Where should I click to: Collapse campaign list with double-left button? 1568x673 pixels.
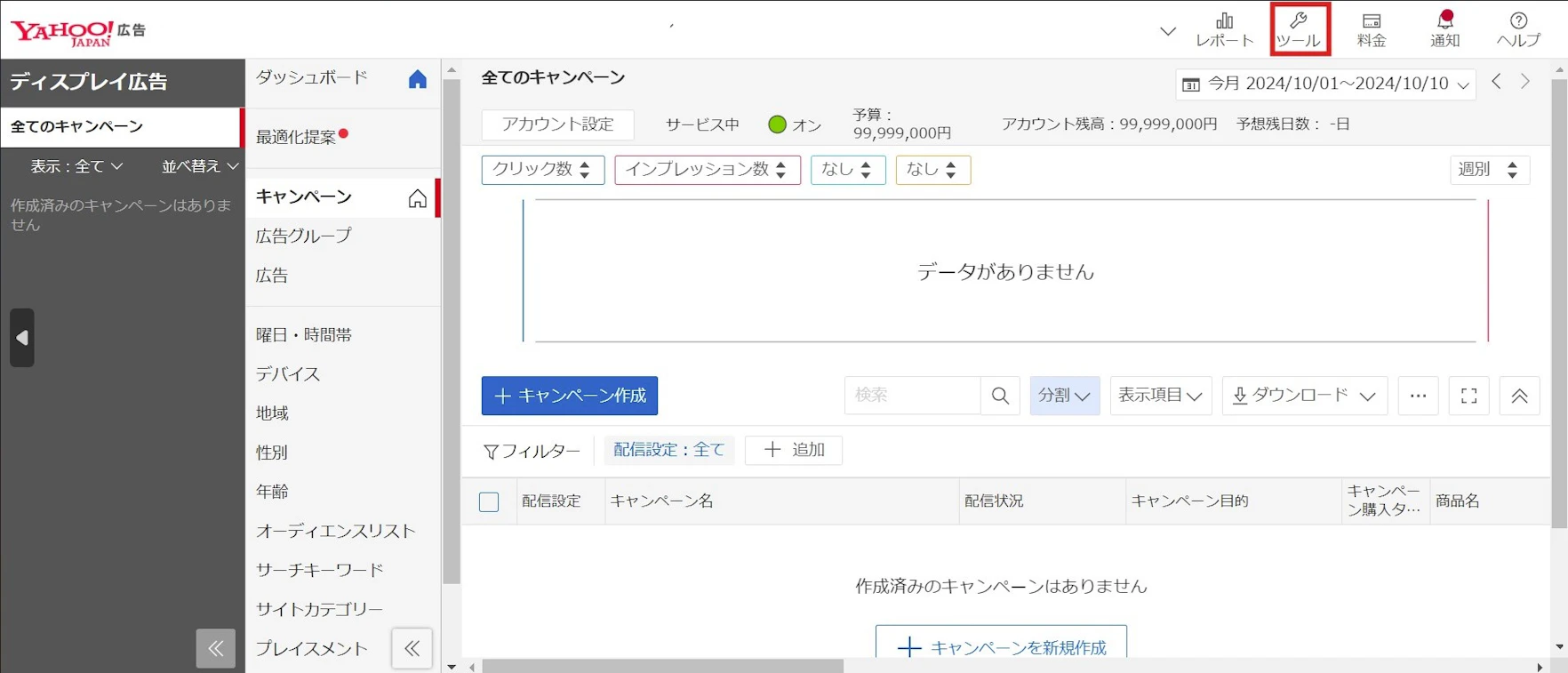pos(216,648)
